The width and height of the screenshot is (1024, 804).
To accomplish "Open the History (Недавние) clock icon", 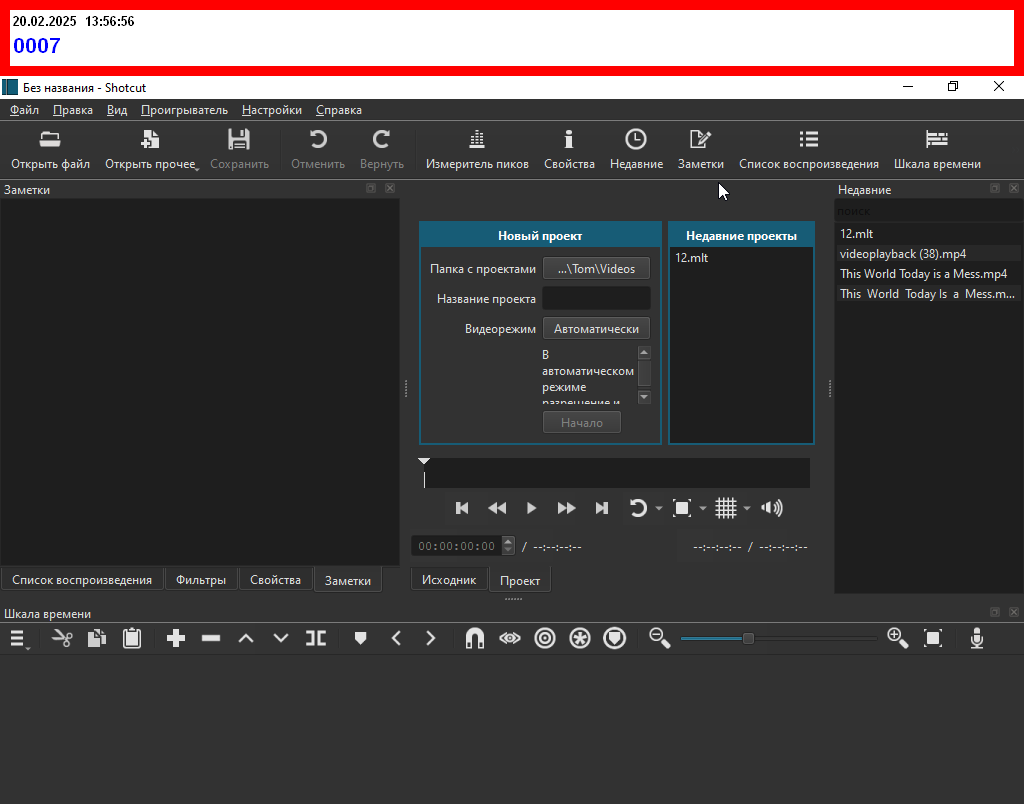I will tap(636, 140).
